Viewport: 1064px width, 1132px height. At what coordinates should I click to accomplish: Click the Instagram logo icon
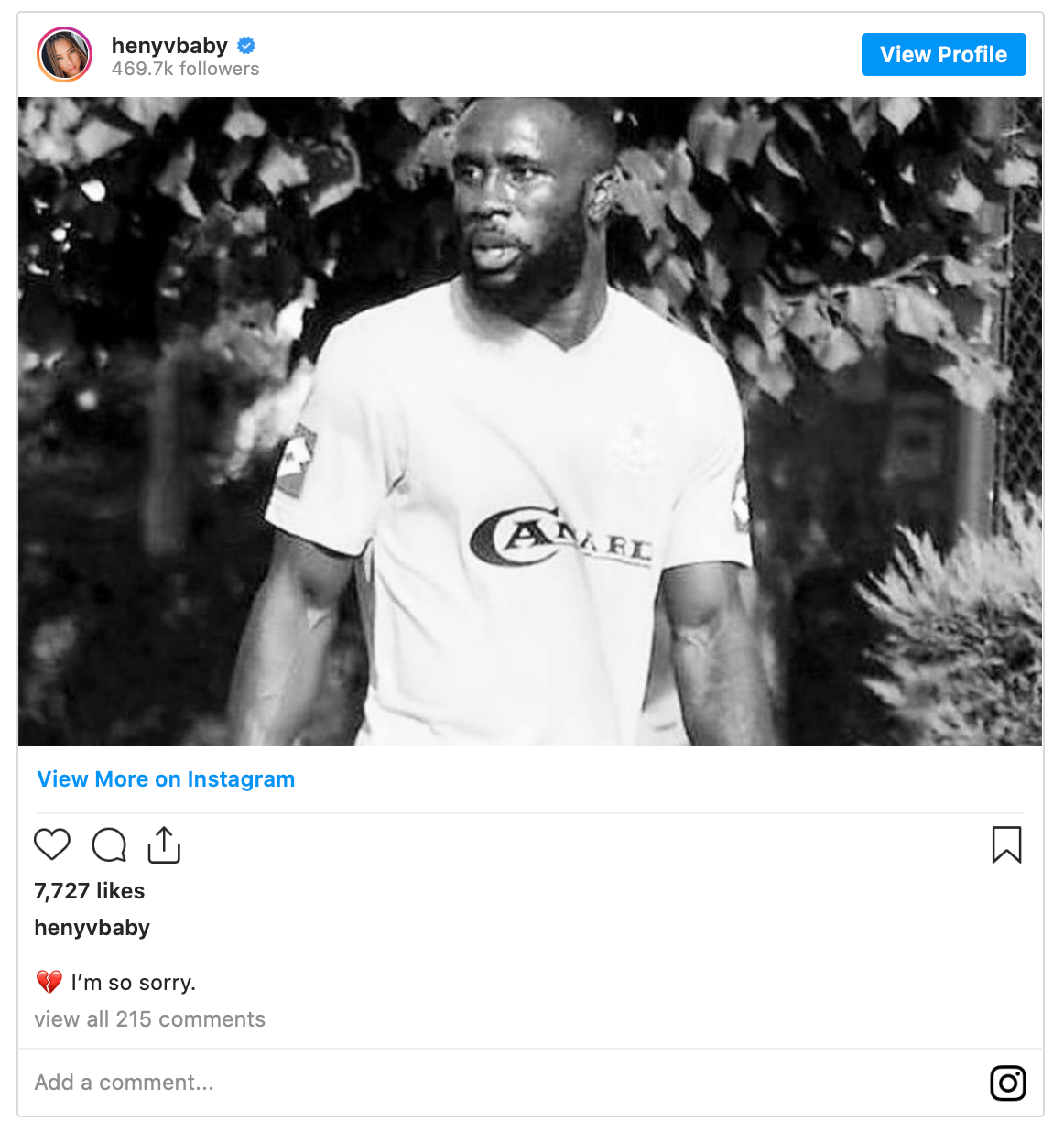(1007, 1083)
